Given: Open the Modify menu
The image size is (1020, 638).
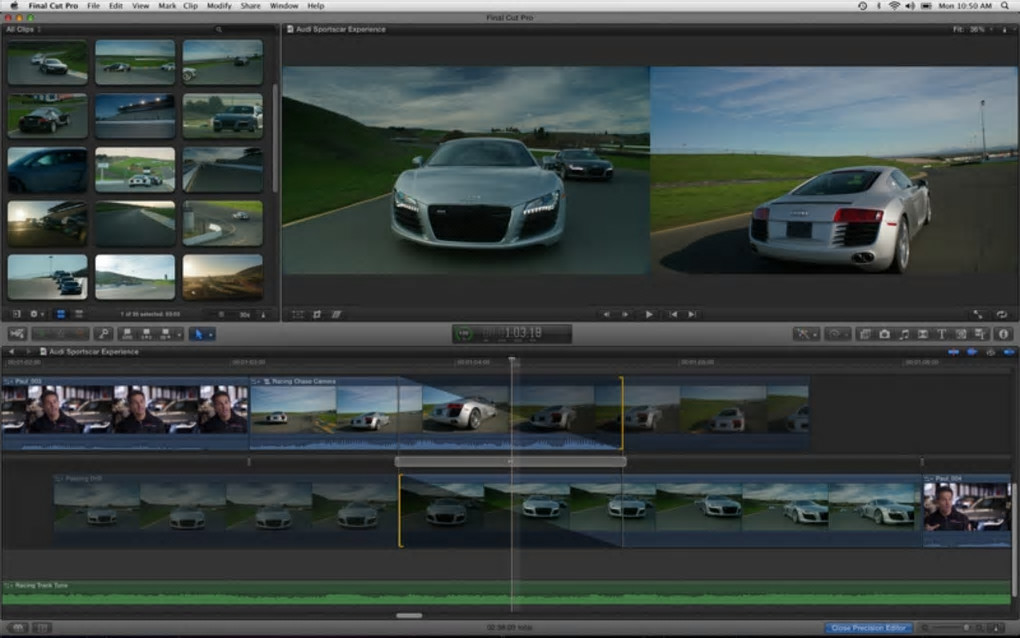Looking at the screenshot, I should point(219,6).
